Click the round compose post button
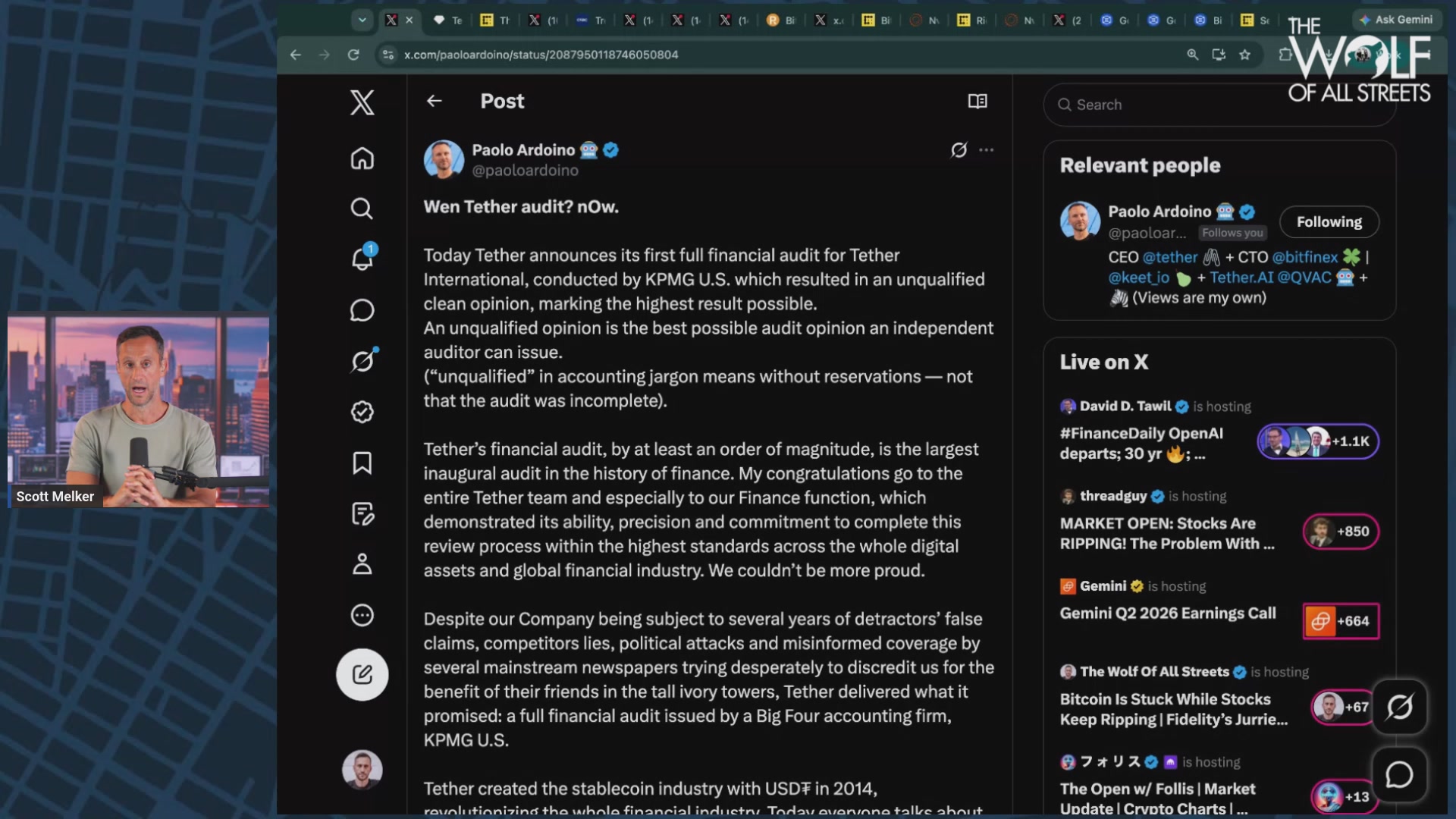Viewport: 1456px width, 819px height. pos(362,674)
